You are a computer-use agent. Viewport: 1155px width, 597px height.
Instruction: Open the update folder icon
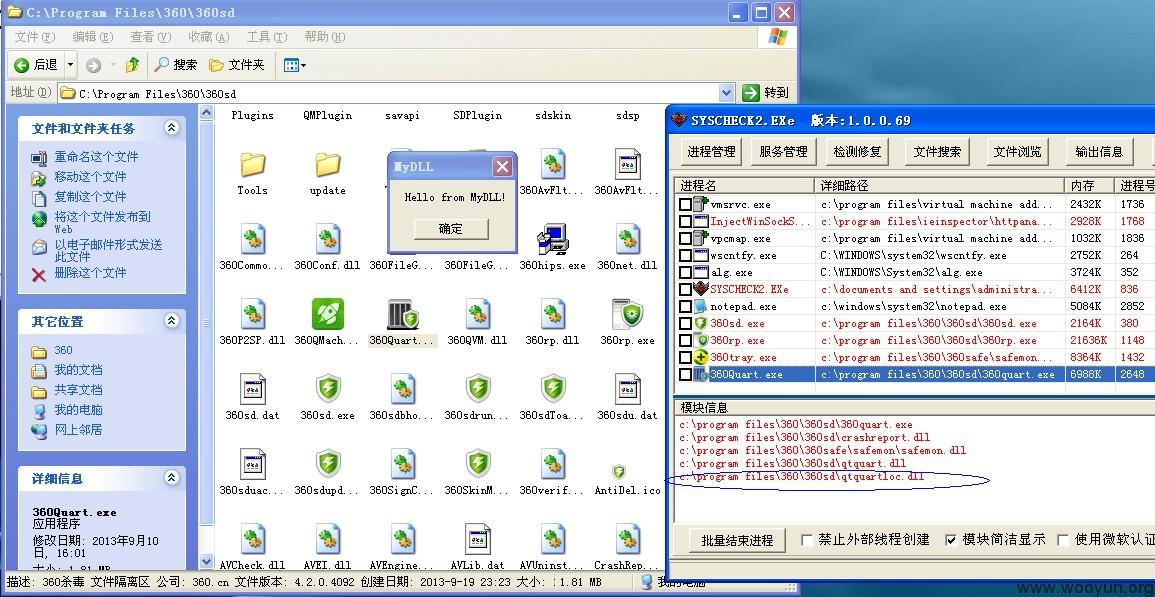(x=328, y=164)
